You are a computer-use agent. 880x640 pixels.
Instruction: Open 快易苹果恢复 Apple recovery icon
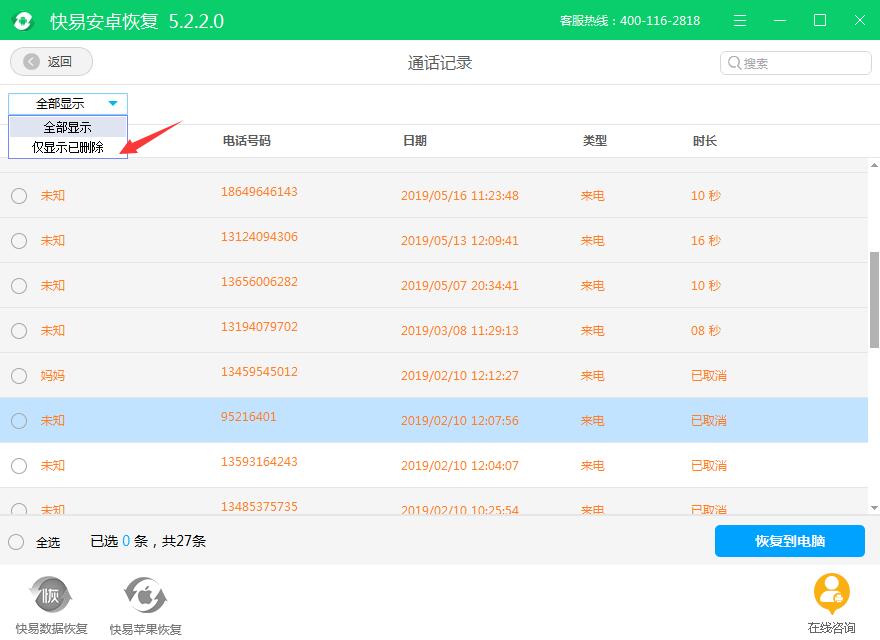click(145, 596)
